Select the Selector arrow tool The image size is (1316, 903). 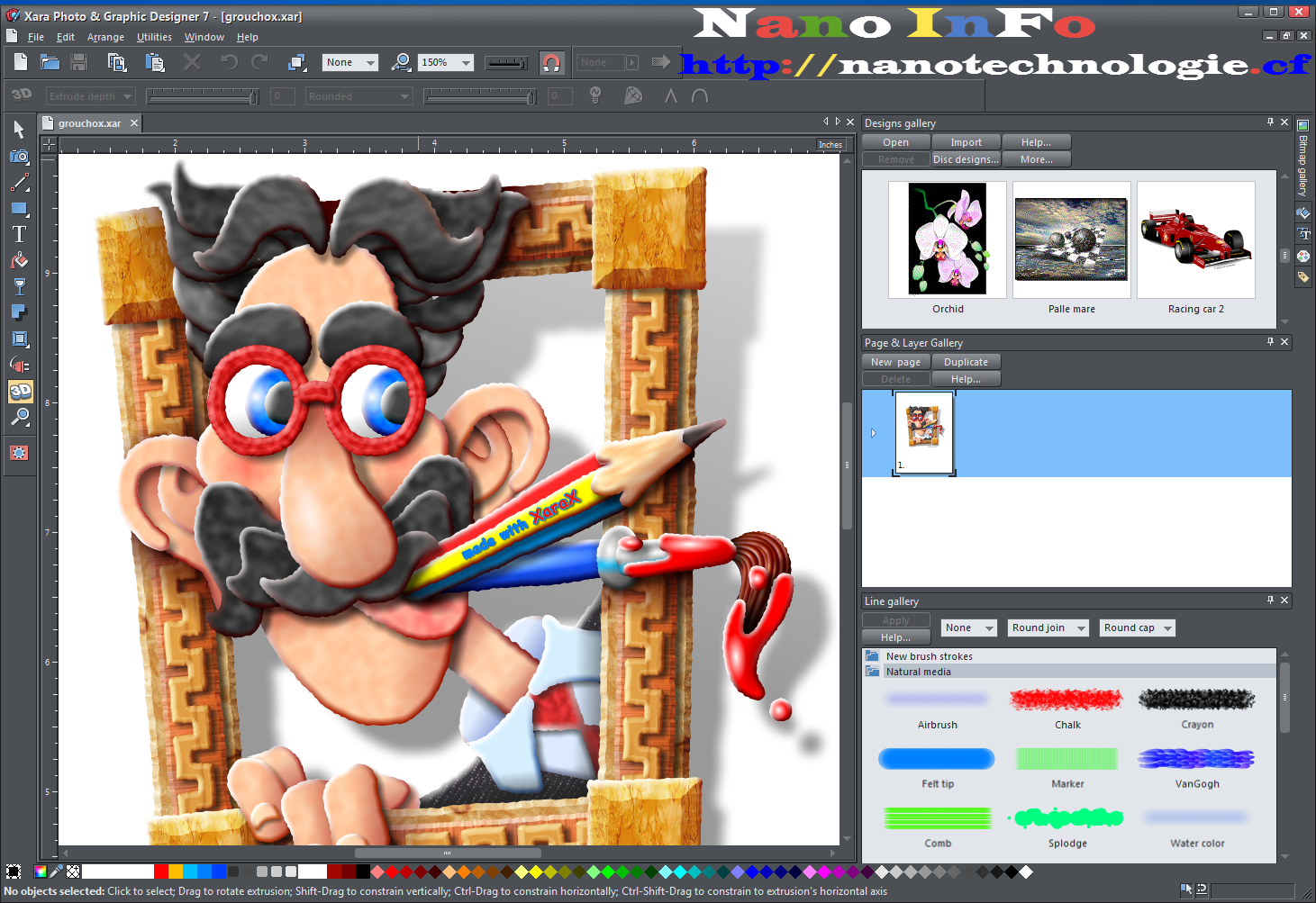tap(19, 129)
